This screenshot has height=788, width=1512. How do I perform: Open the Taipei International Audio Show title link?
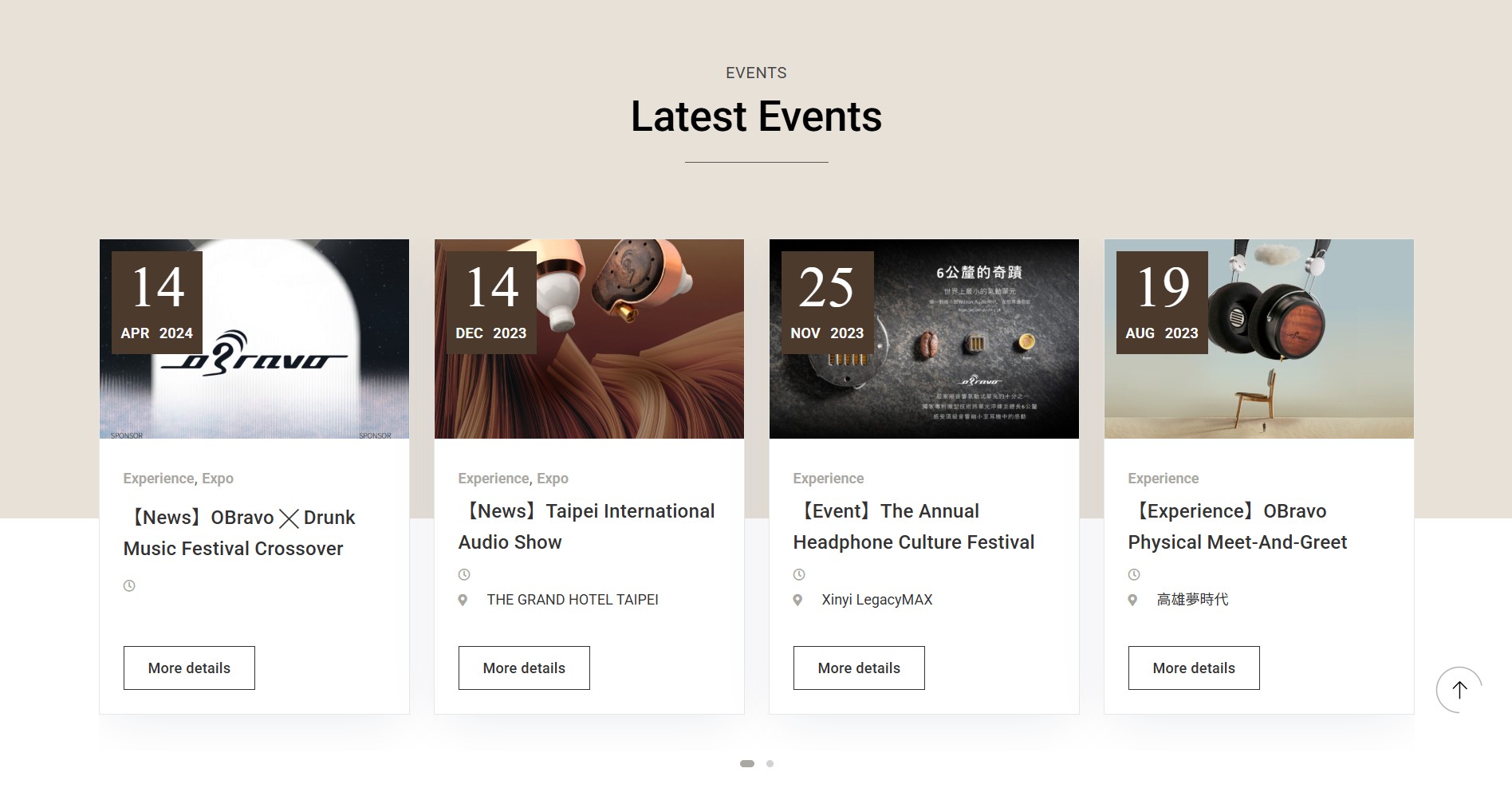[x=586, y=526]
